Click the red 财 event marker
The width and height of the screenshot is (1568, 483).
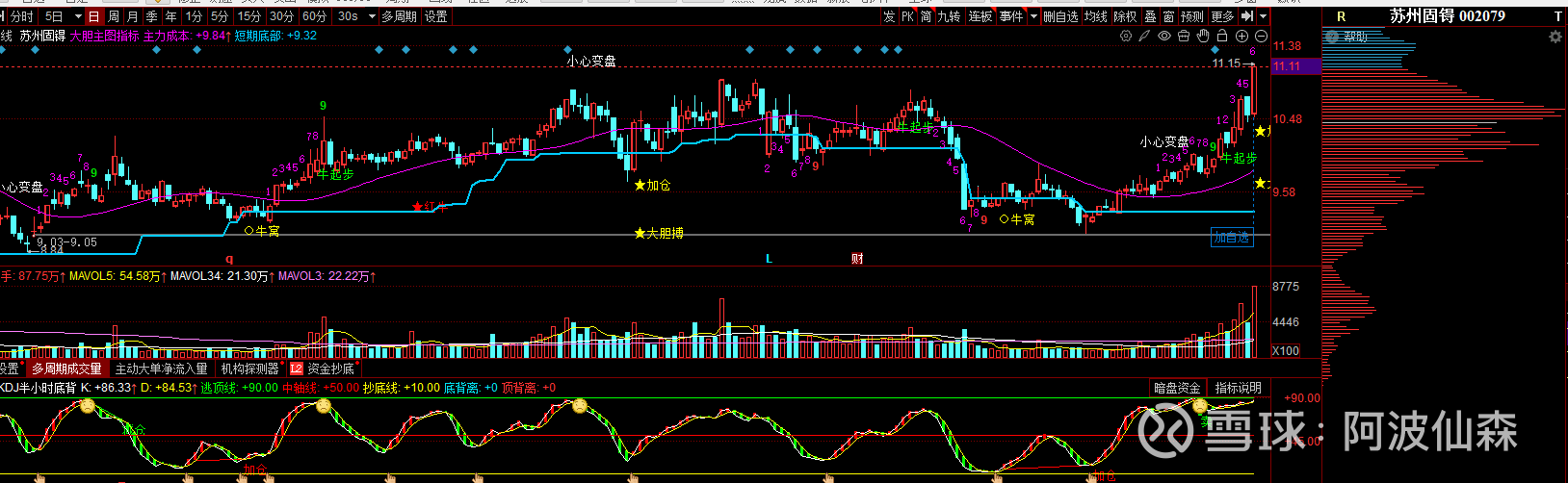pos(857,259)
